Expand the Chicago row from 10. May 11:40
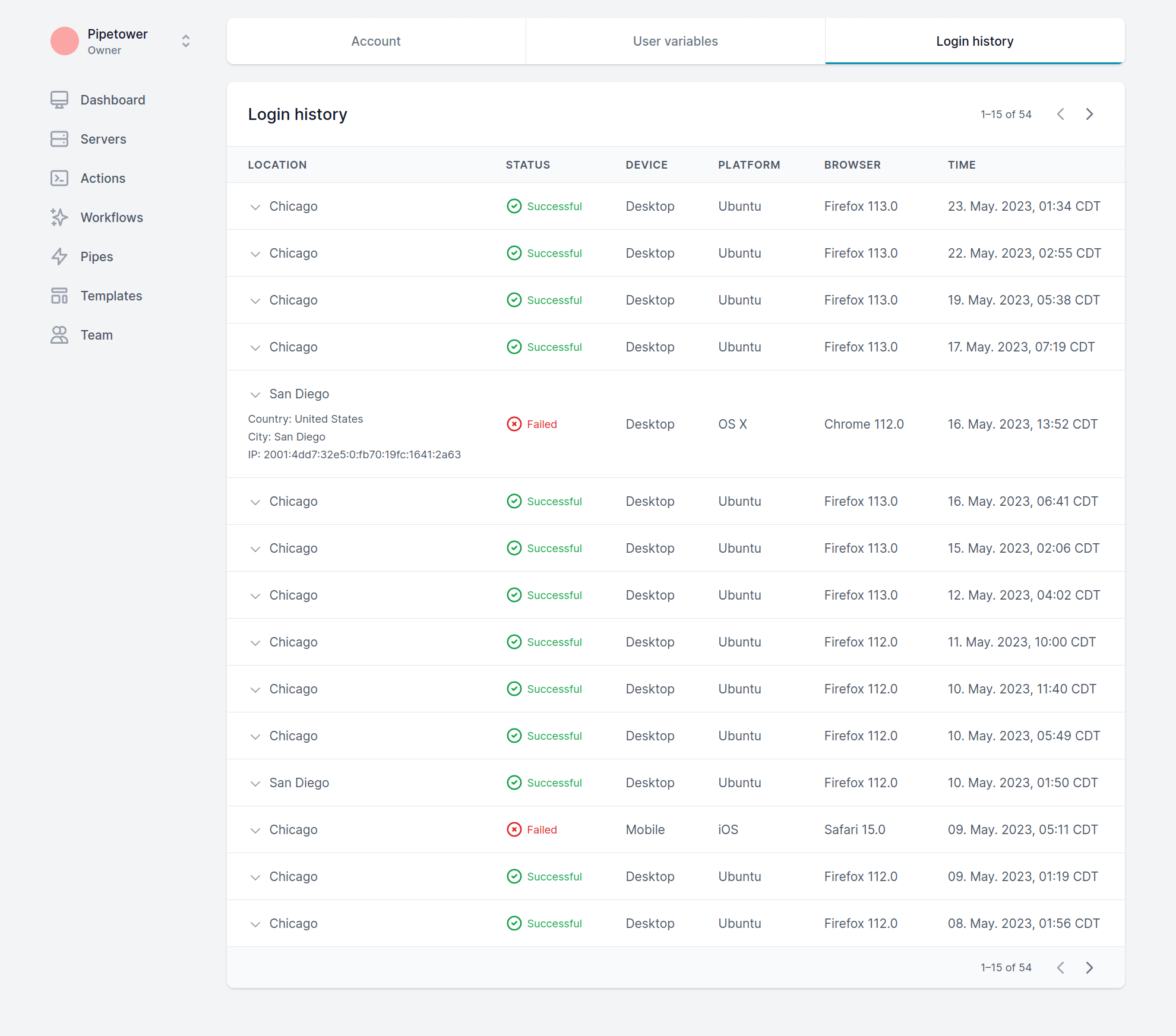The image size is (1176, 1036). coord(255,689)
